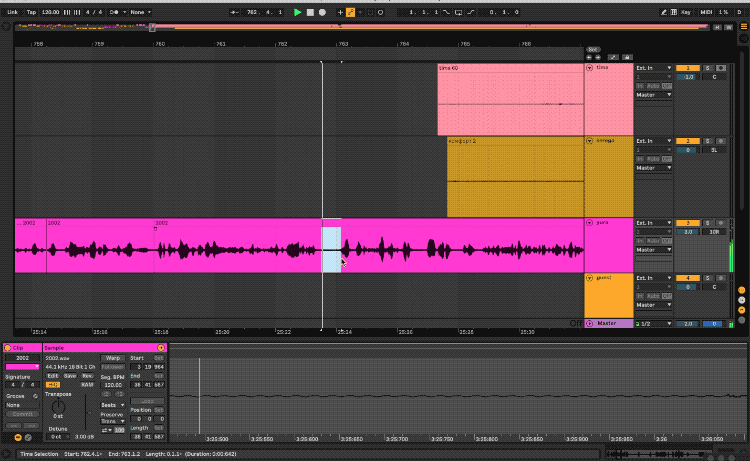The image size is (750, 461).
Task: Switch views using the orange view selector icon
Action: [744, 27]
